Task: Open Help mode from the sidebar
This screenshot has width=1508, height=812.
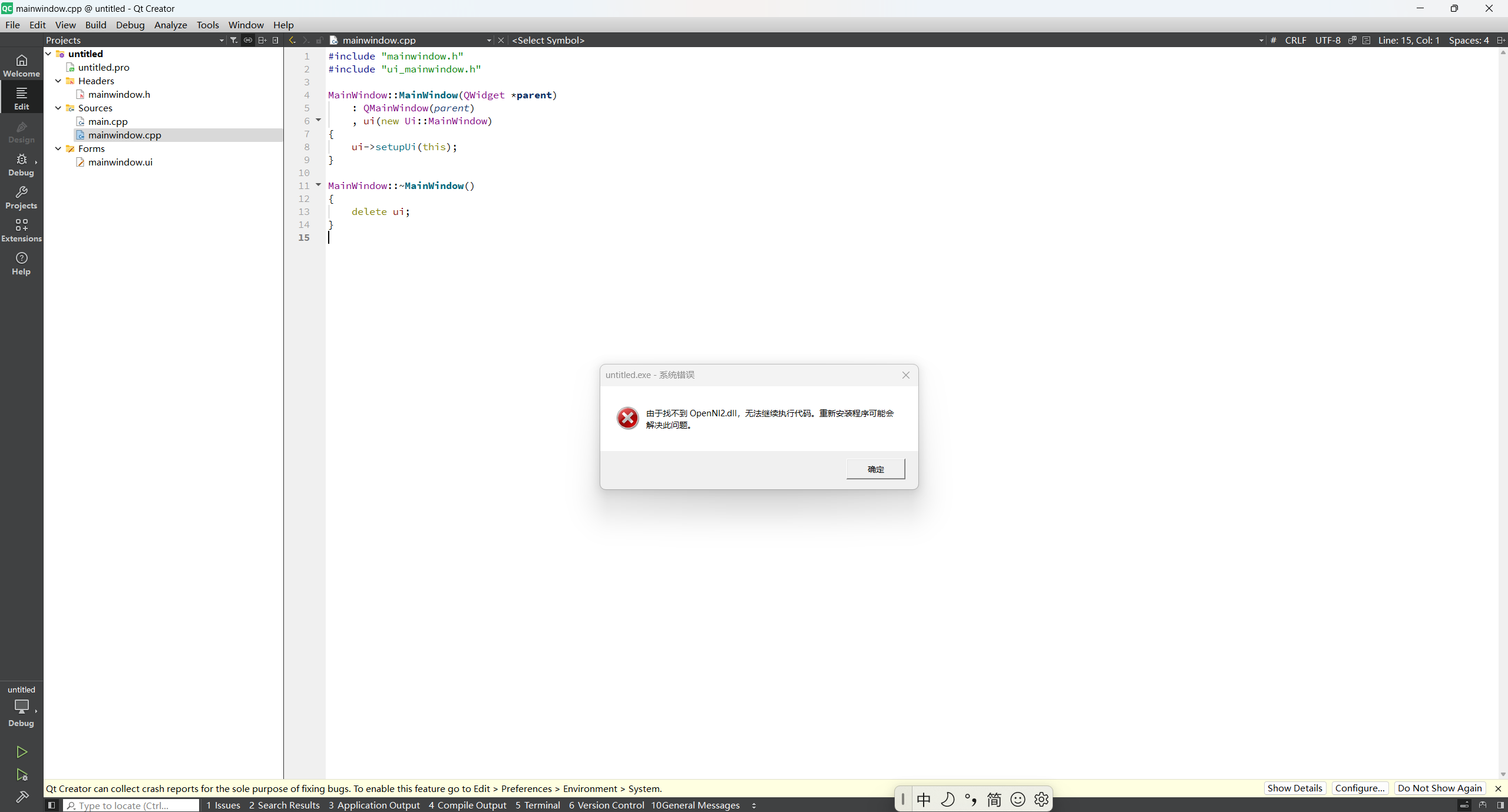Action: tap(21, 263)
